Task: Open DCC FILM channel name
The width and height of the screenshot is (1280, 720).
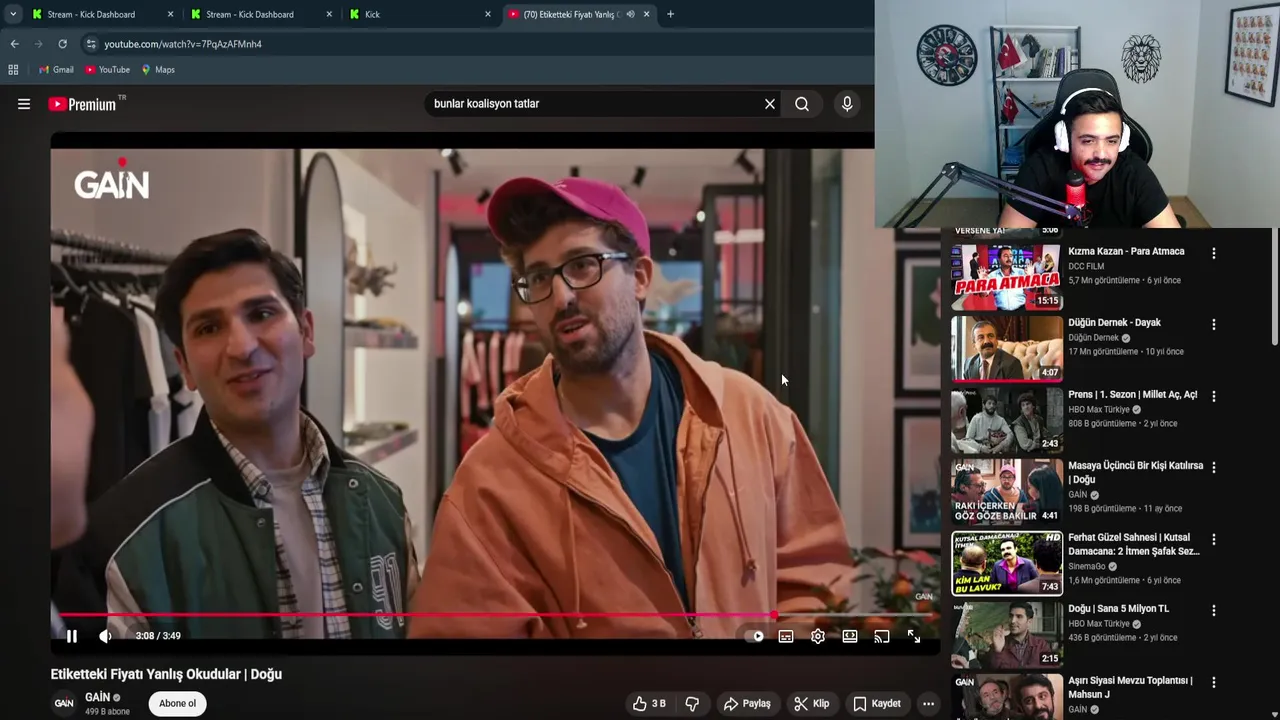Action: pyautogui.click(x=1086, y=266)
